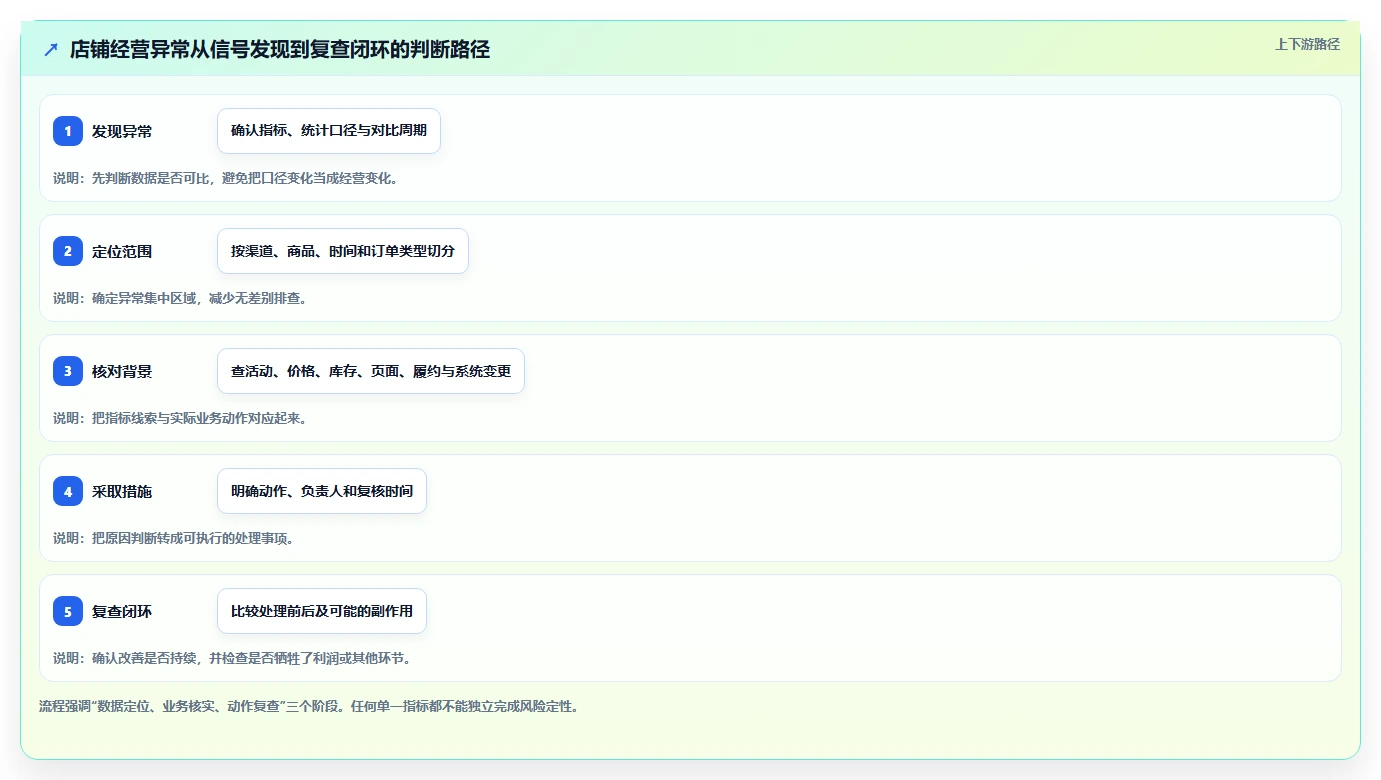1381x780 pixels.
Task: Click the footer text 流程强调…三个阶段
Action: [309, 706]
